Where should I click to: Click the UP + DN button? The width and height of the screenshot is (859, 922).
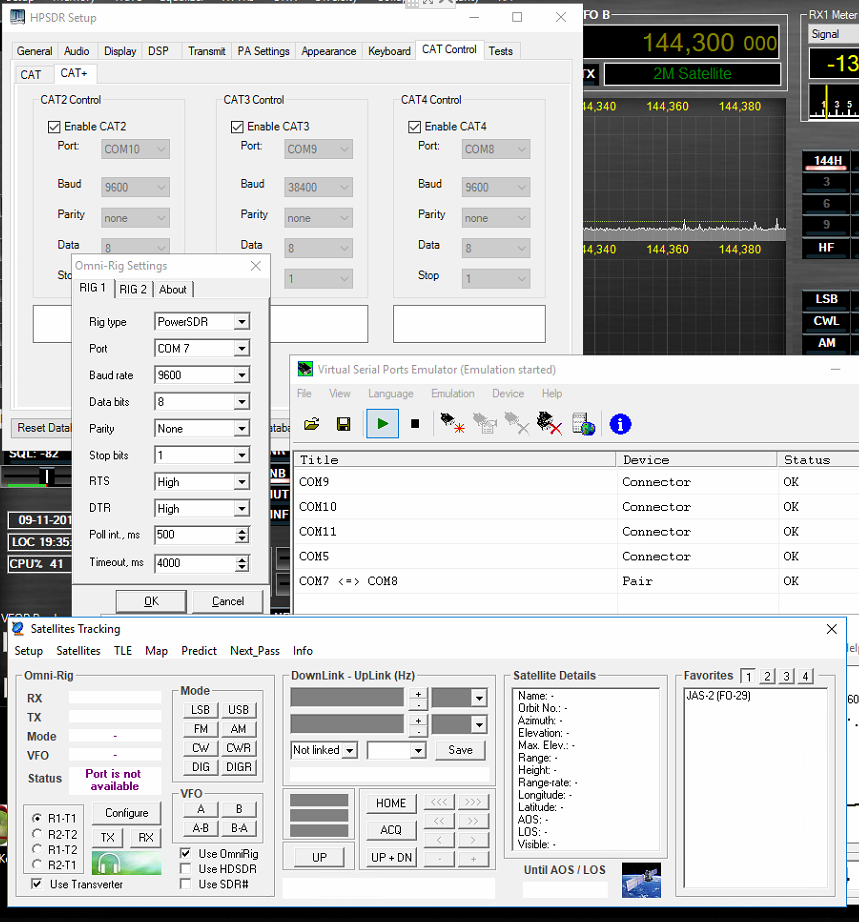tap(391, 857)
